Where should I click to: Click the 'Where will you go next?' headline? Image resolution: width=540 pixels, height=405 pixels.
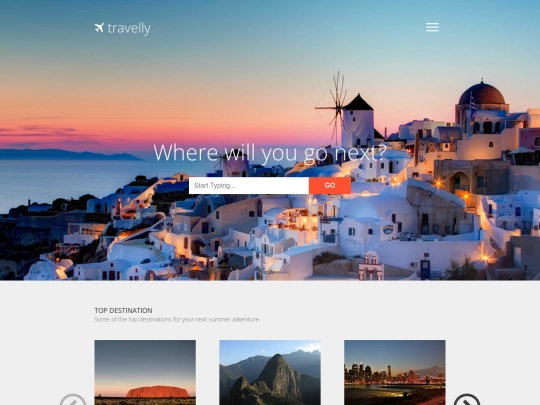tap(270, 153)
